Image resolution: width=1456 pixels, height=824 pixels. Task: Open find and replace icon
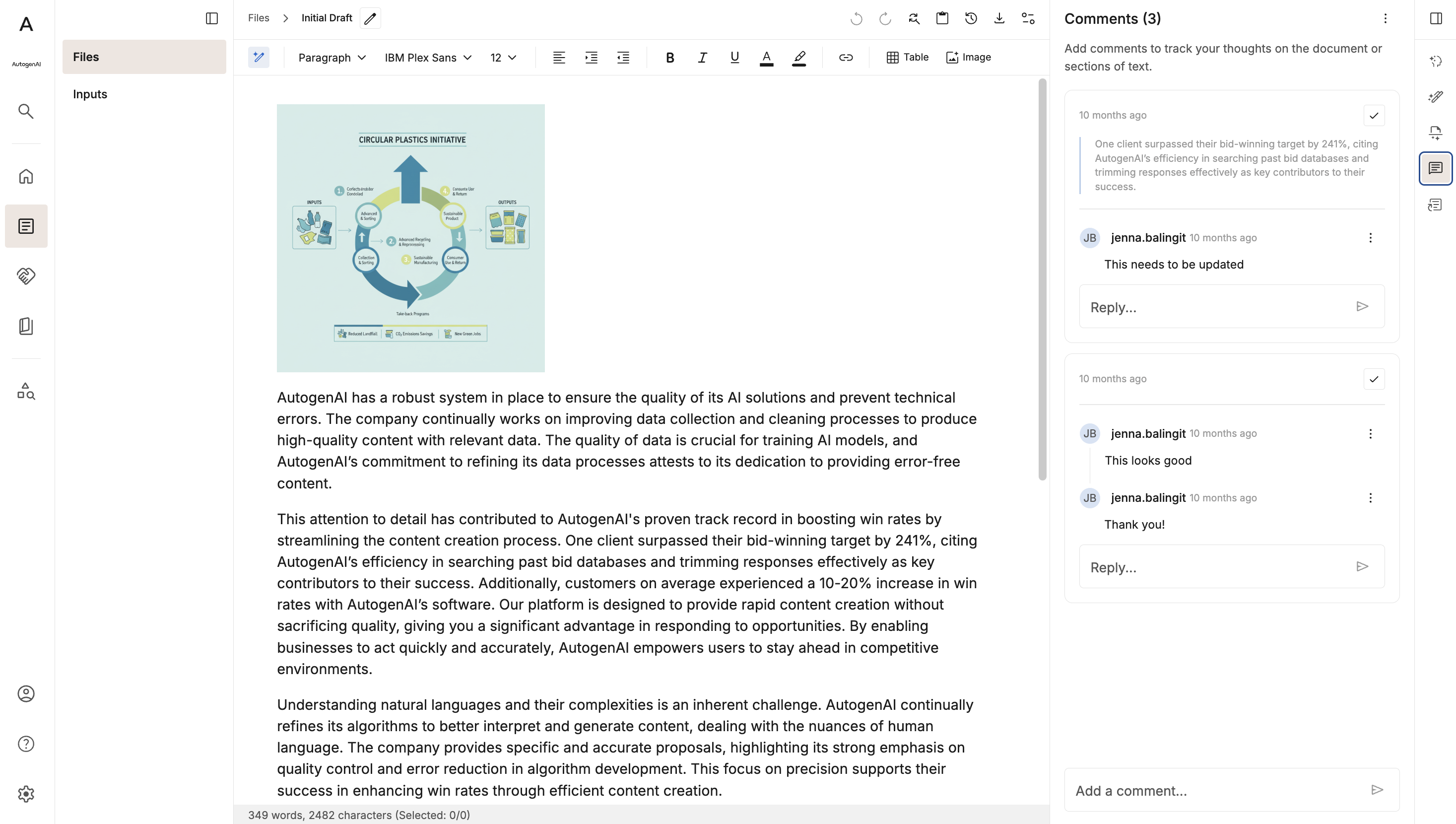tap(914, 19)
